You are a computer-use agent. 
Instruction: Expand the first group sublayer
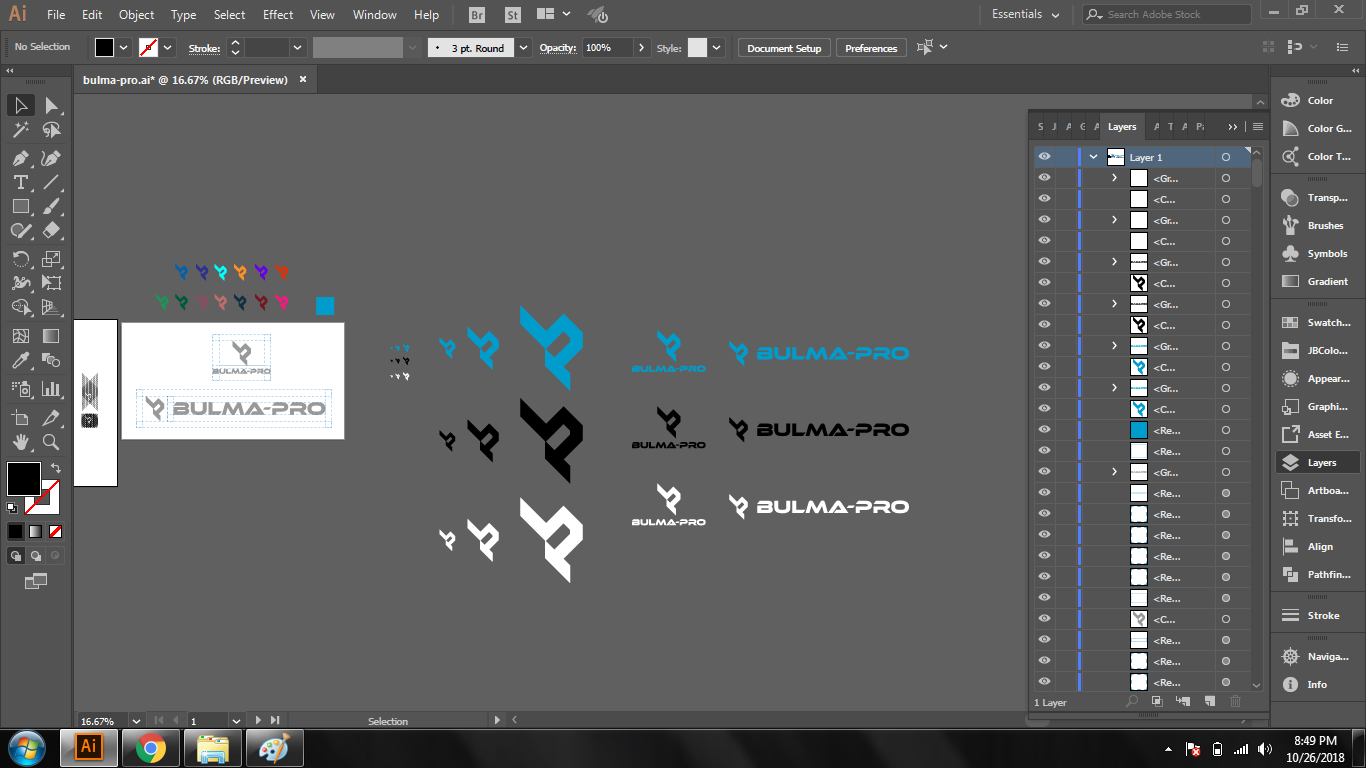1115,178
